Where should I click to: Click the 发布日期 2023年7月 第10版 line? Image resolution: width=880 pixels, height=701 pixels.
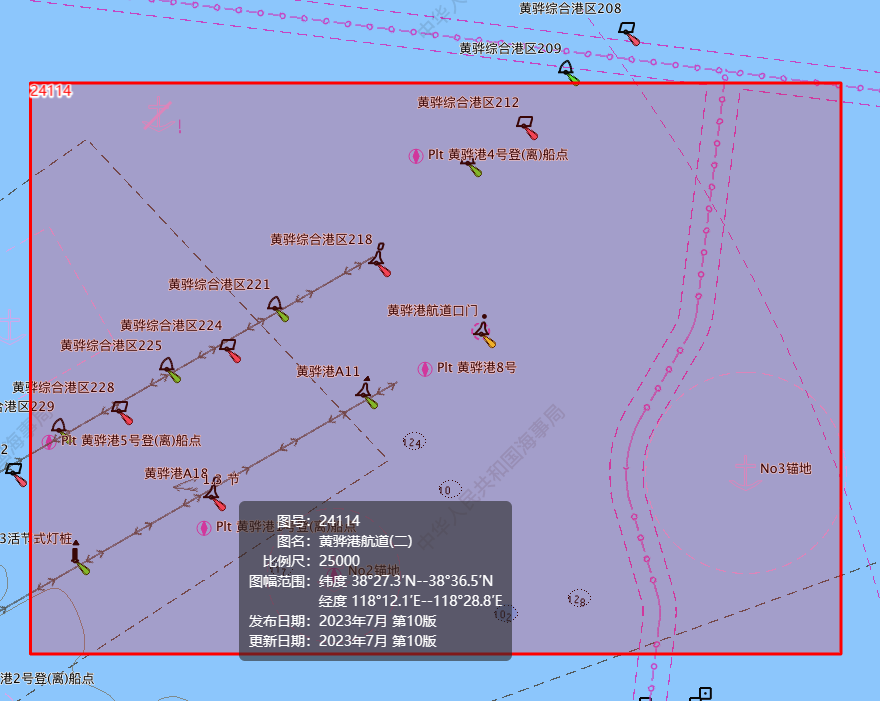342,621
